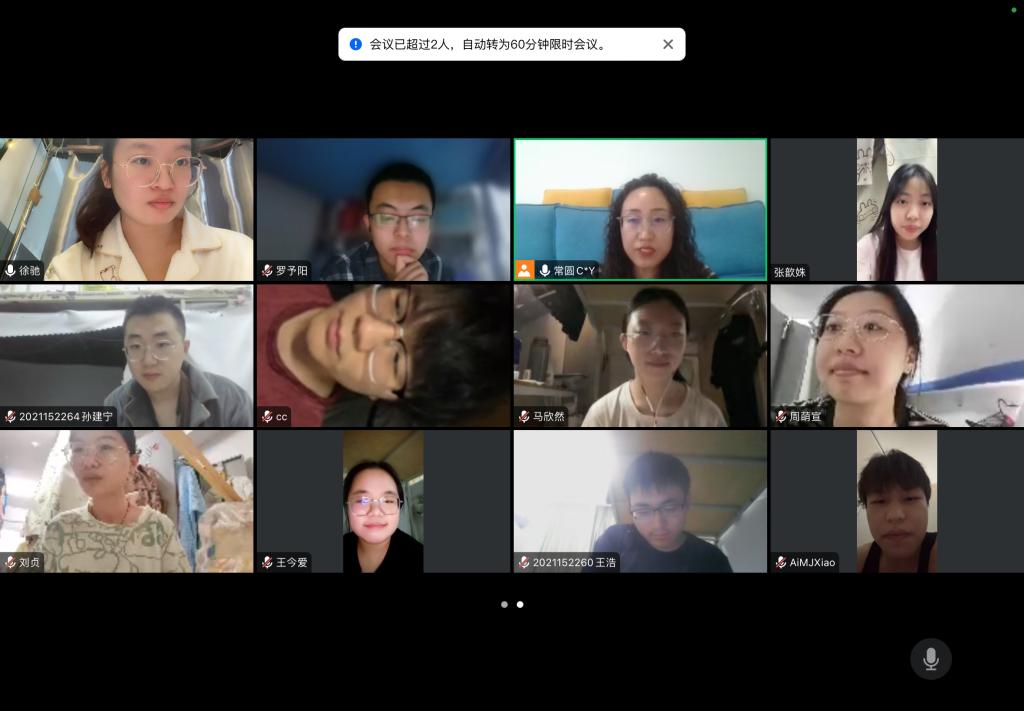This screenshot has height=711, width=1024.
Task: Click muted mic icon beside AiMJXiao
Action: [781, 562]
